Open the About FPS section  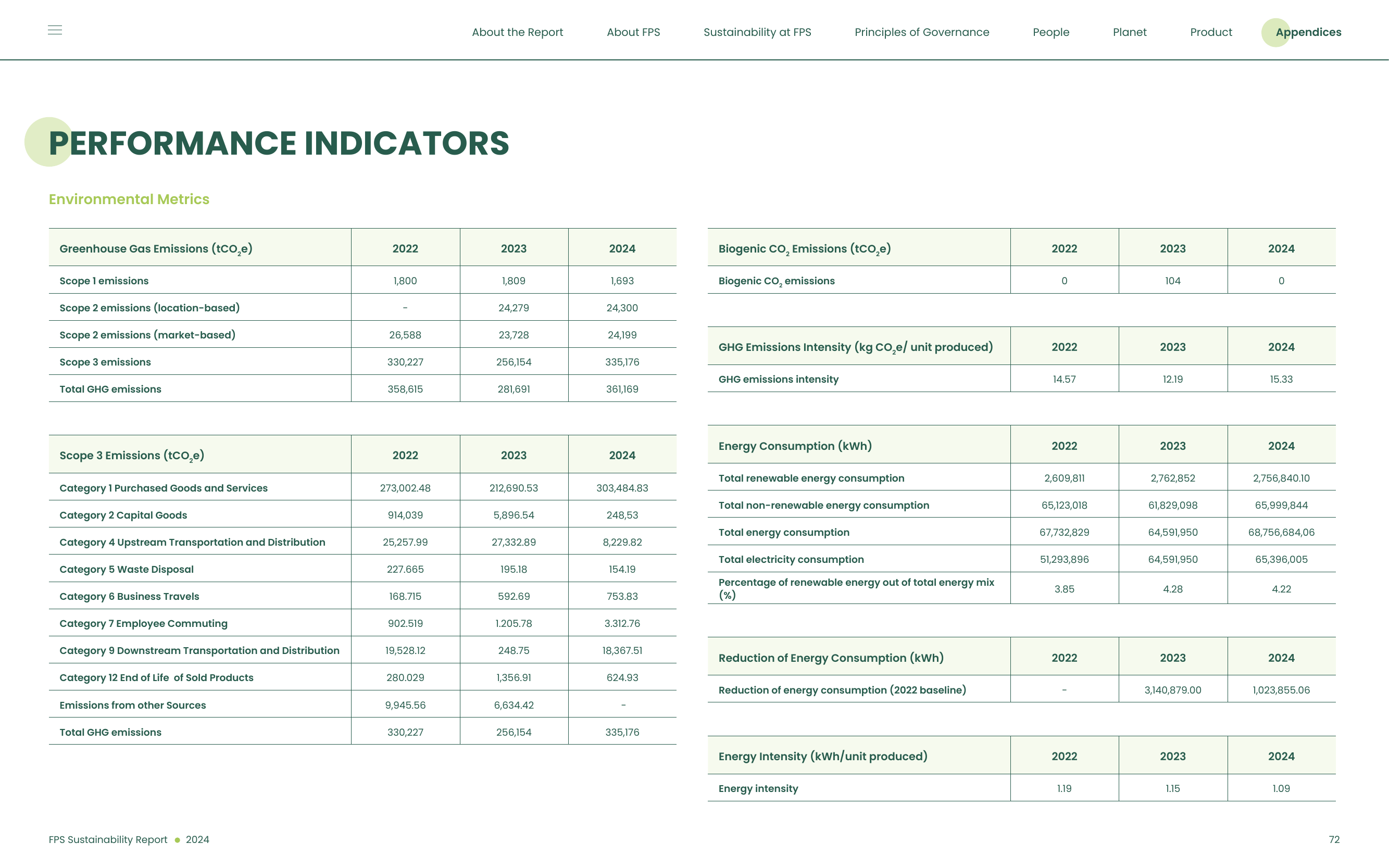click(x=633, y=32)
